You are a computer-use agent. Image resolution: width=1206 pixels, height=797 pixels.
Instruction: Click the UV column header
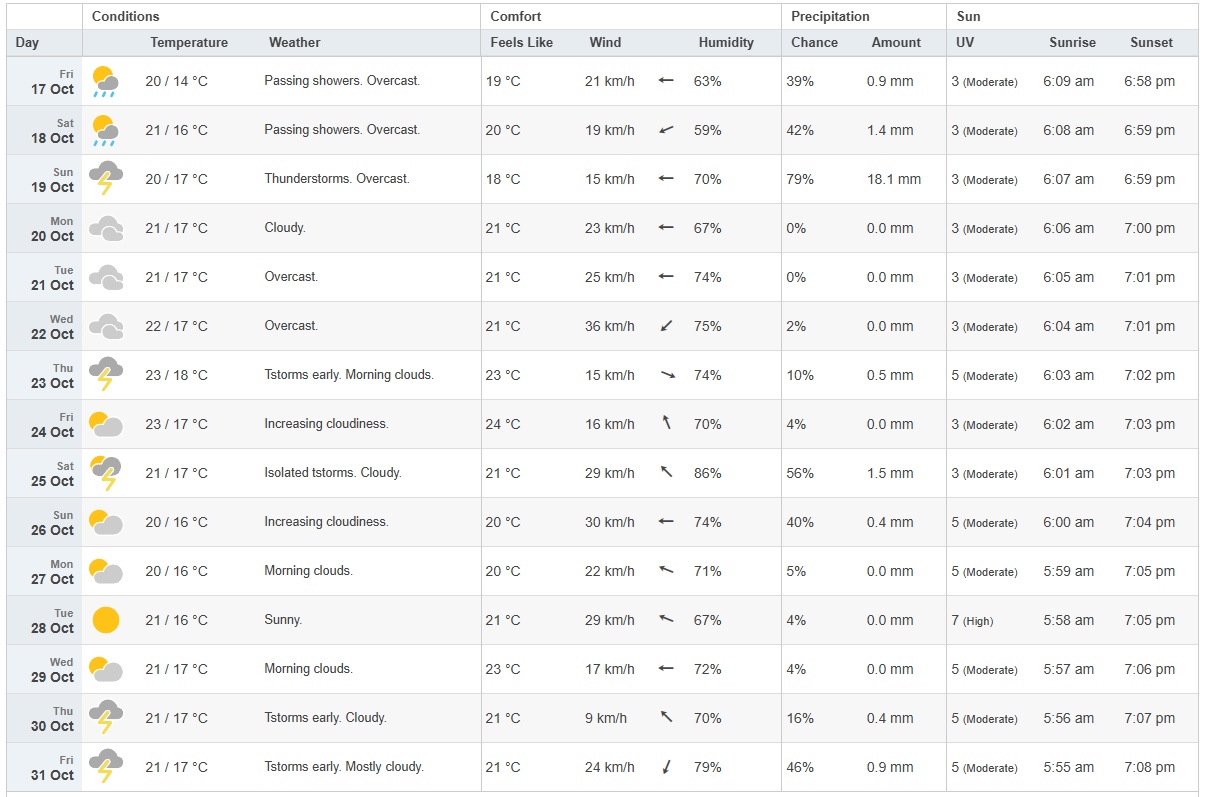[x=965, y=43]
